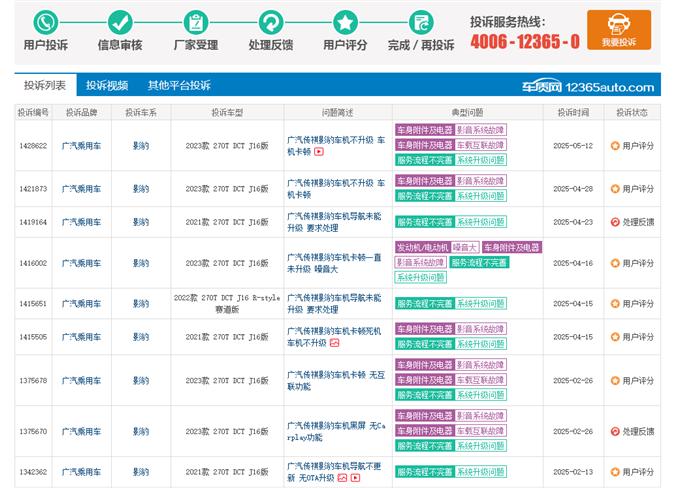Click the 发动机/电动机 噪音大 tag in row 1416002
This screenshot has height=488, width=700.
[438, 247]
